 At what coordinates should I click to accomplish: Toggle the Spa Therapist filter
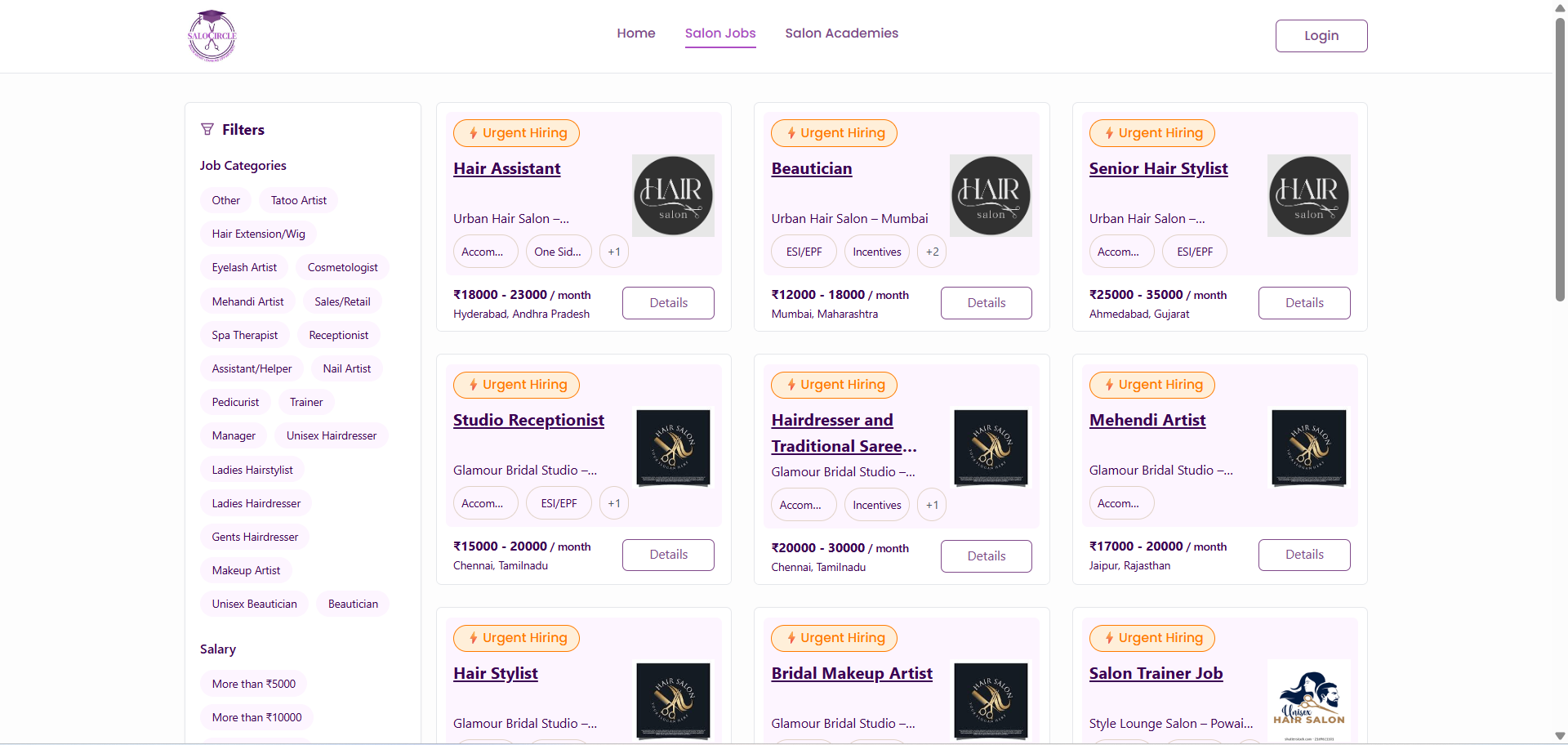pos(245,335)
